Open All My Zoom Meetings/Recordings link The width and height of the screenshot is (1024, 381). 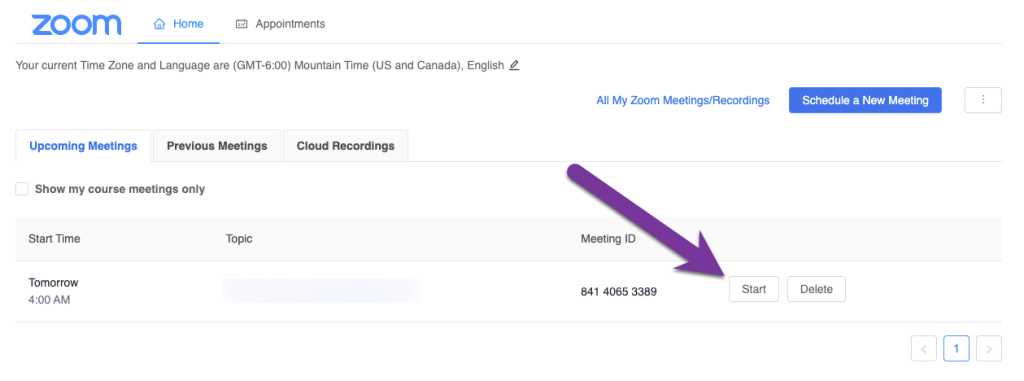(682, 101)
